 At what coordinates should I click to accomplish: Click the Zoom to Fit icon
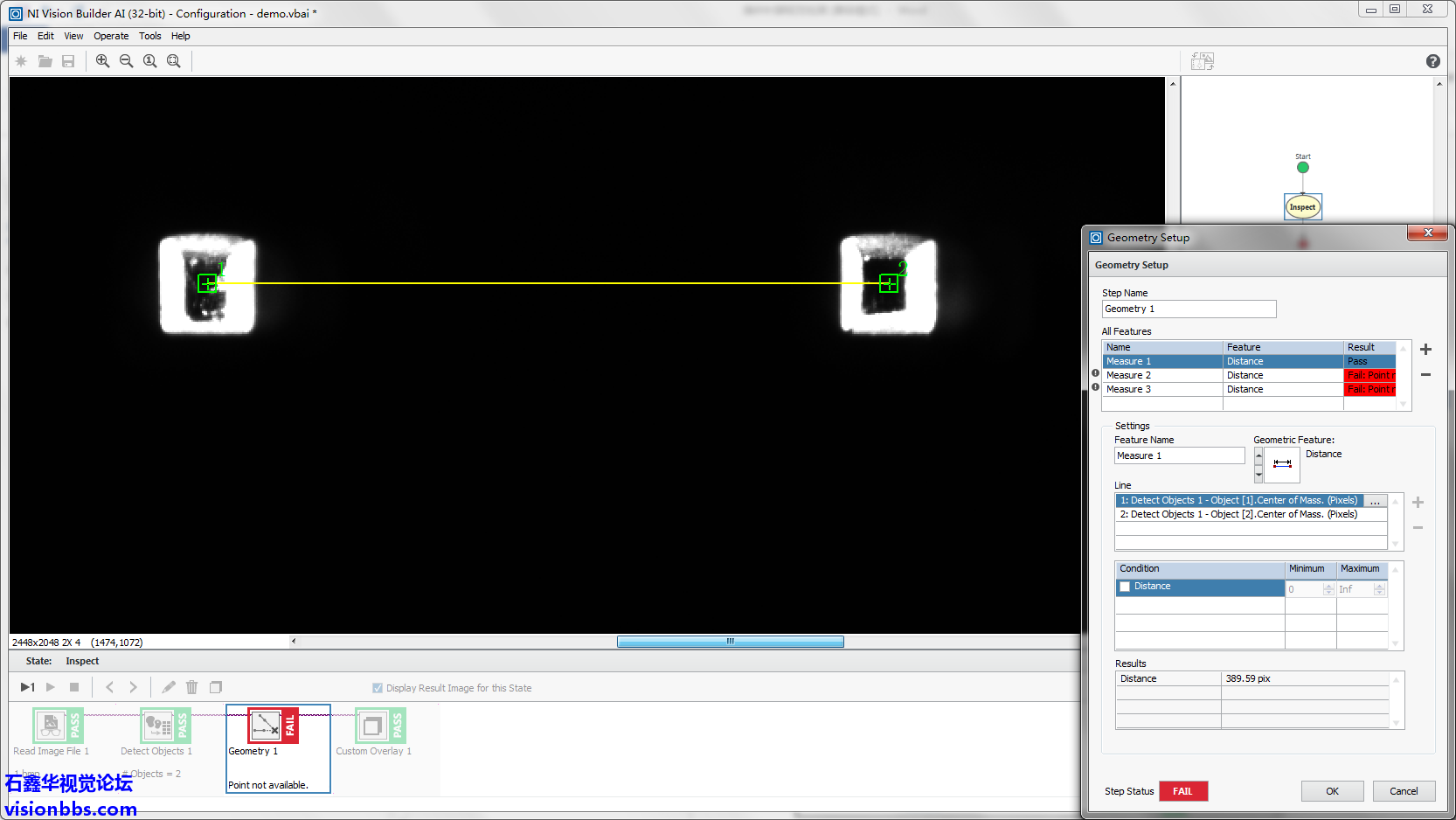pos(174,61)
